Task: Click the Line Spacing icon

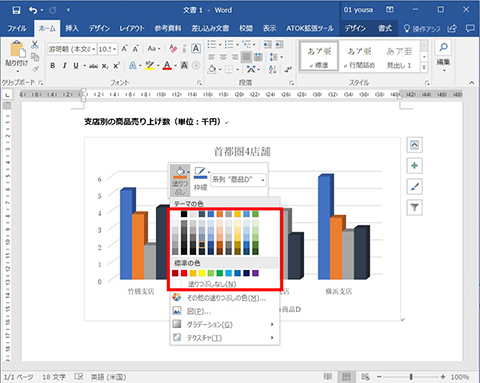Action: [x=274, y=57]
